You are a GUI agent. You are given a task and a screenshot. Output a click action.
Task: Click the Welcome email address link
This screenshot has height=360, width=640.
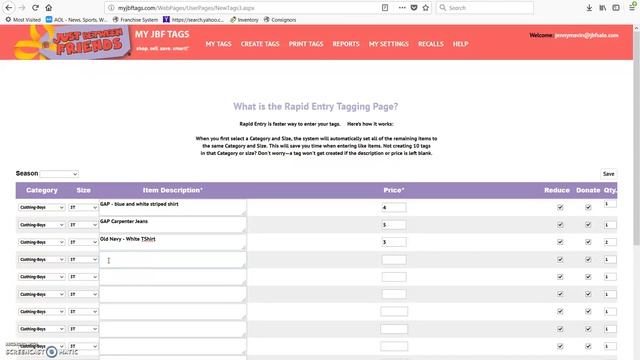586,35
